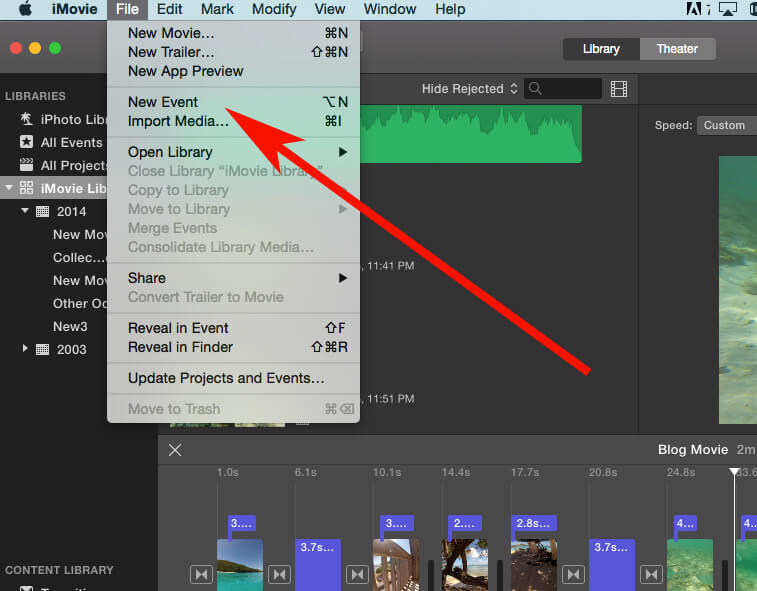Viewport: 757px width, 591px height.
Task: Expand the Share submenu
Action: pos(234,278)
